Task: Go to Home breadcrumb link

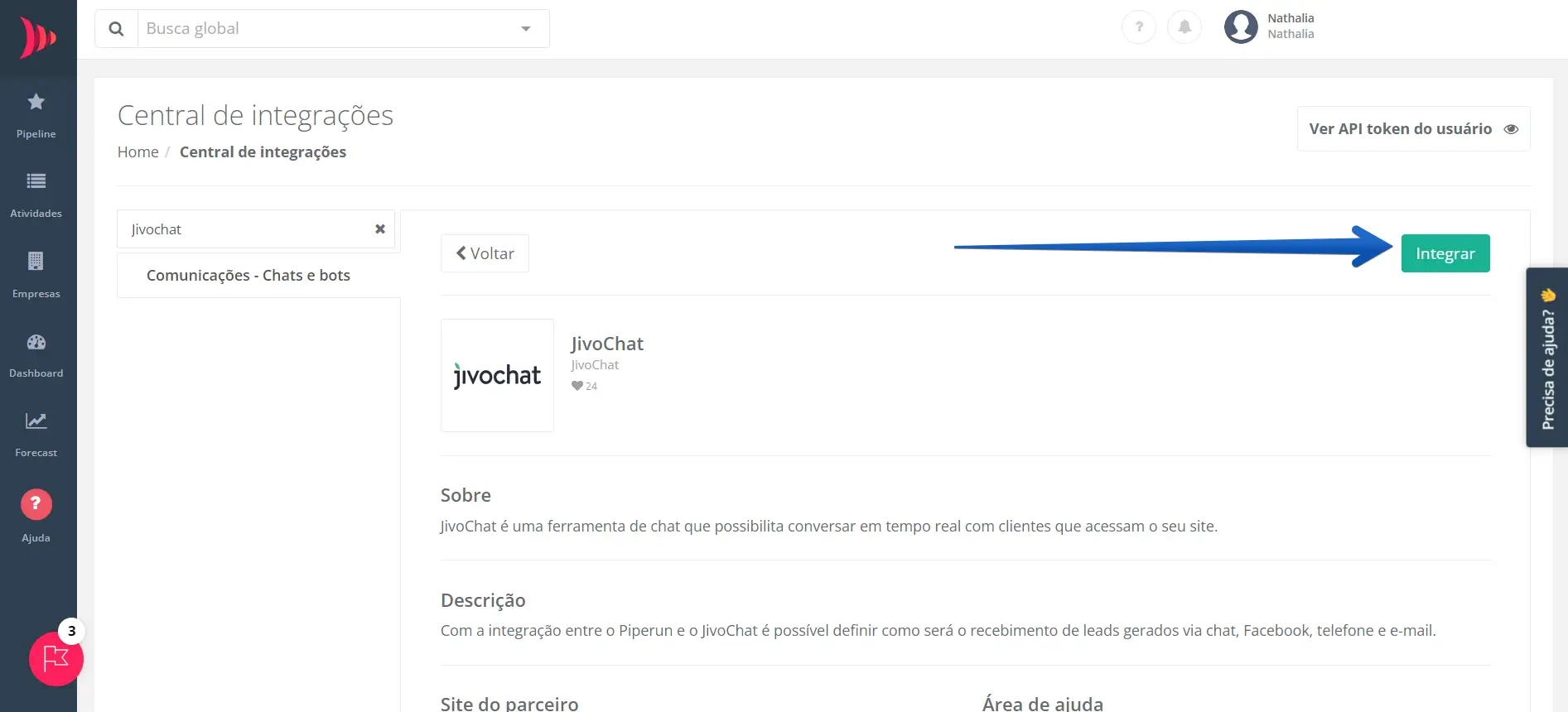Action: (x=138, y=152)
